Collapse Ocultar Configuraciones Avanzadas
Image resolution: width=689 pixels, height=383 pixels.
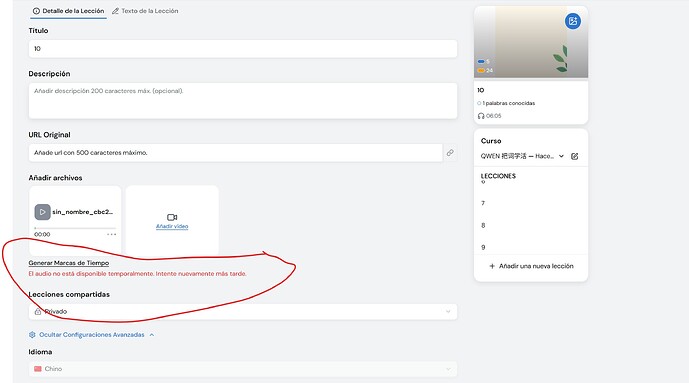coord(92,335)
